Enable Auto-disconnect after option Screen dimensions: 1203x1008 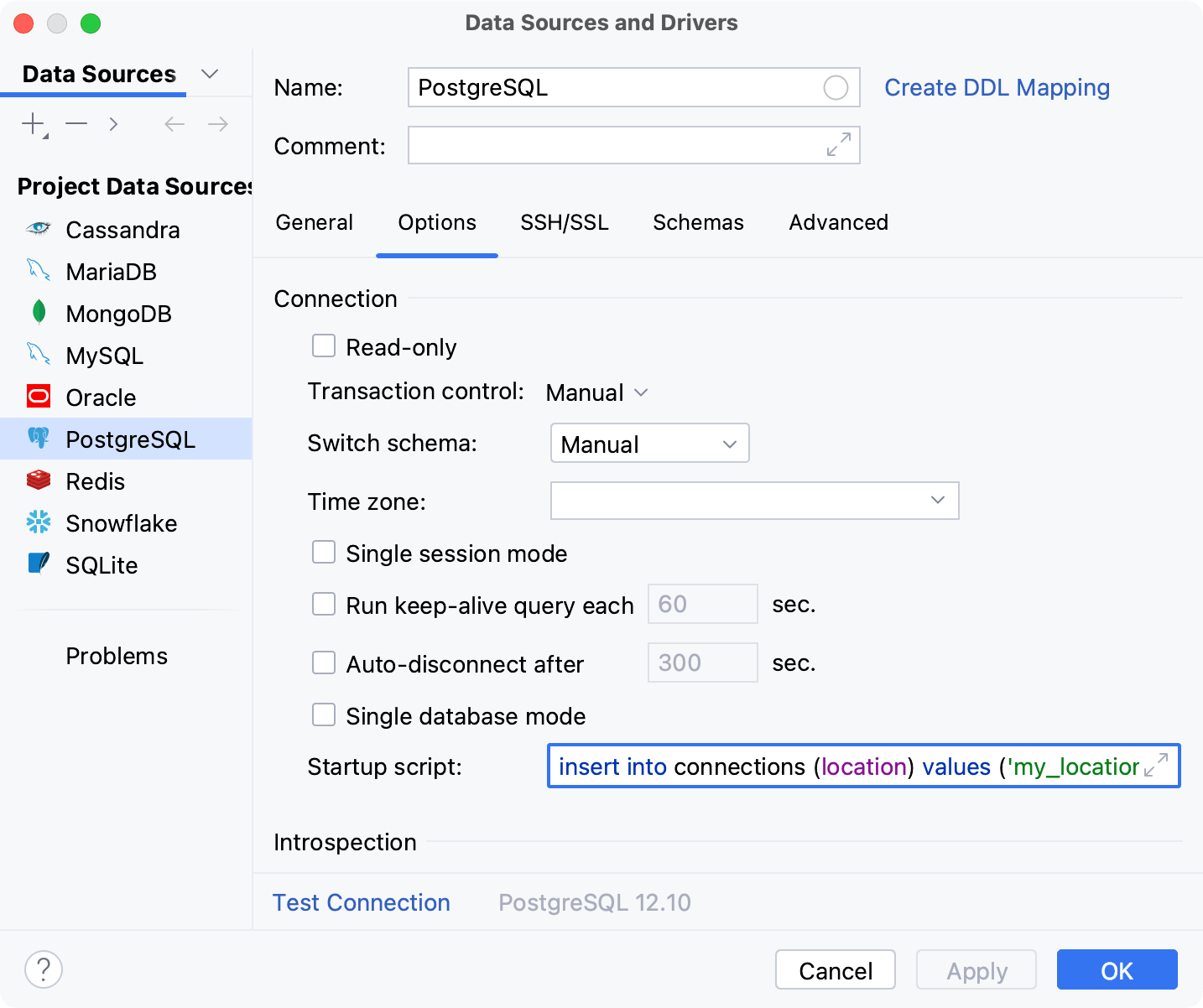point(324,662)
